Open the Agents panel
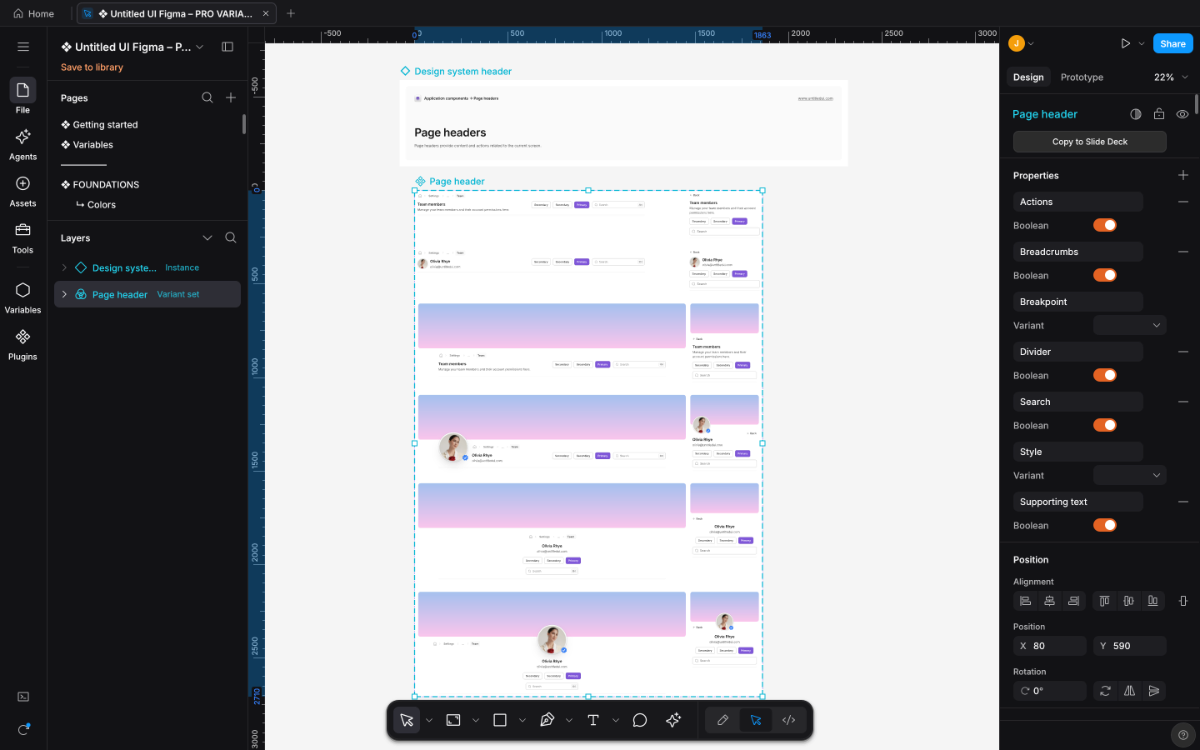Screen dimensions: 1200x750 (x=23, y=144)
